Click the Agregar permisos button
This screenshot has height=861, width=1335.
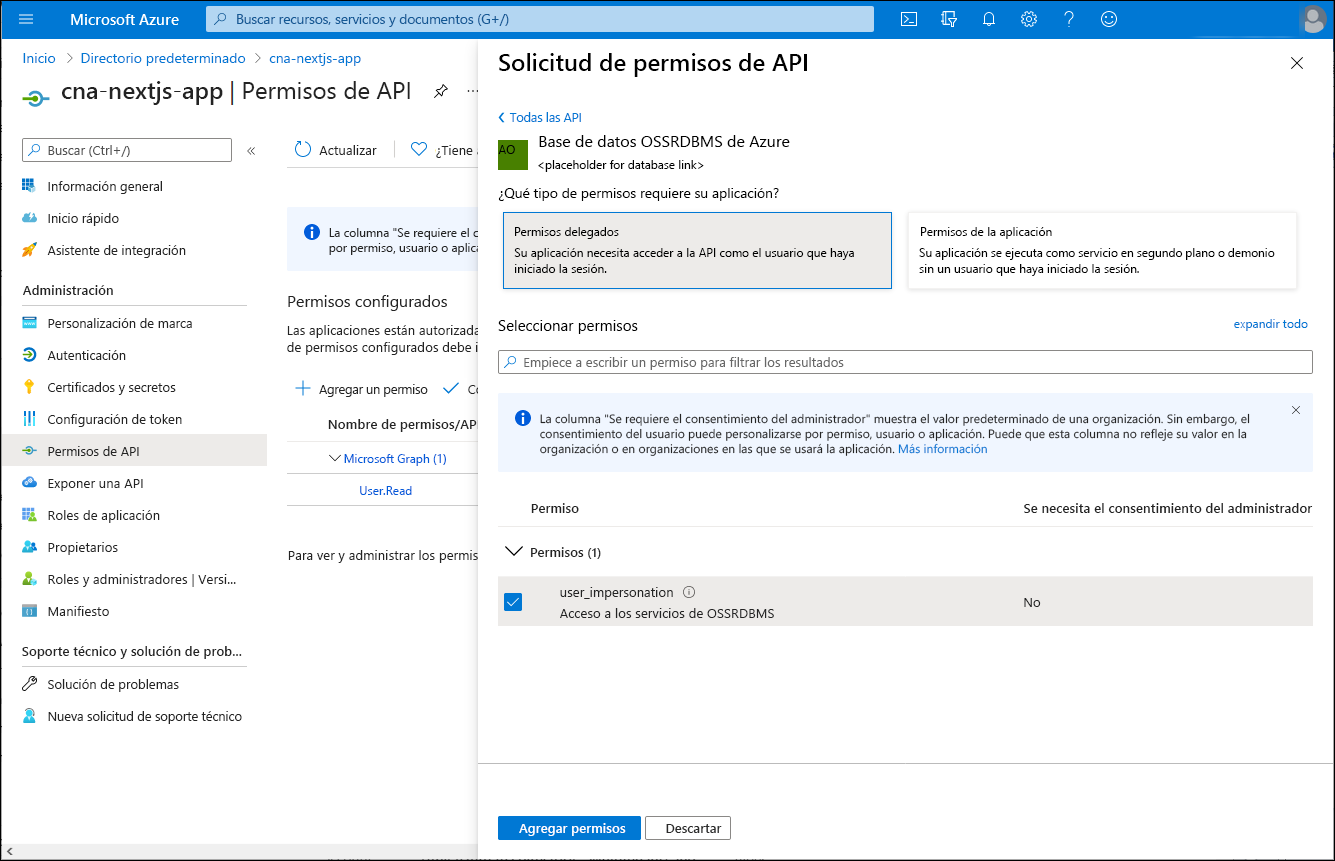(x=569, y=828)
